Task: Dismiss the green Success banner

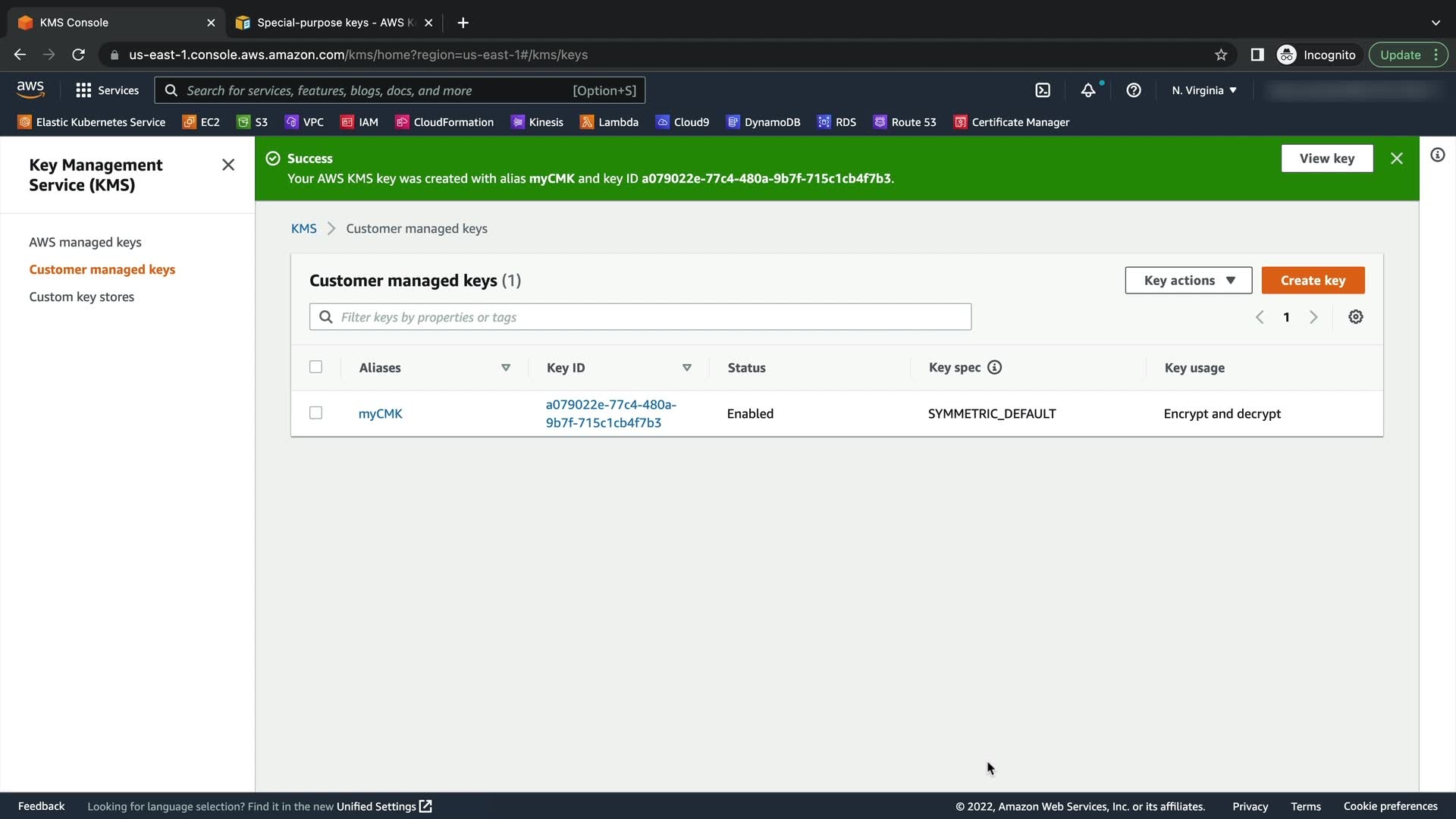Action: pyautogui.click(x=1397, y=158)
